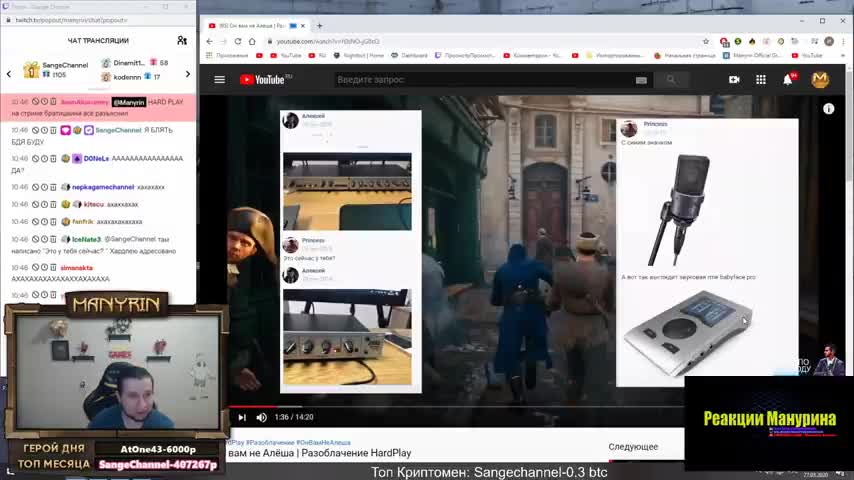The height and width of the screenshot is (480, 854).
Task: Bookmark this page with the star icon
Action: click(706, 41)
